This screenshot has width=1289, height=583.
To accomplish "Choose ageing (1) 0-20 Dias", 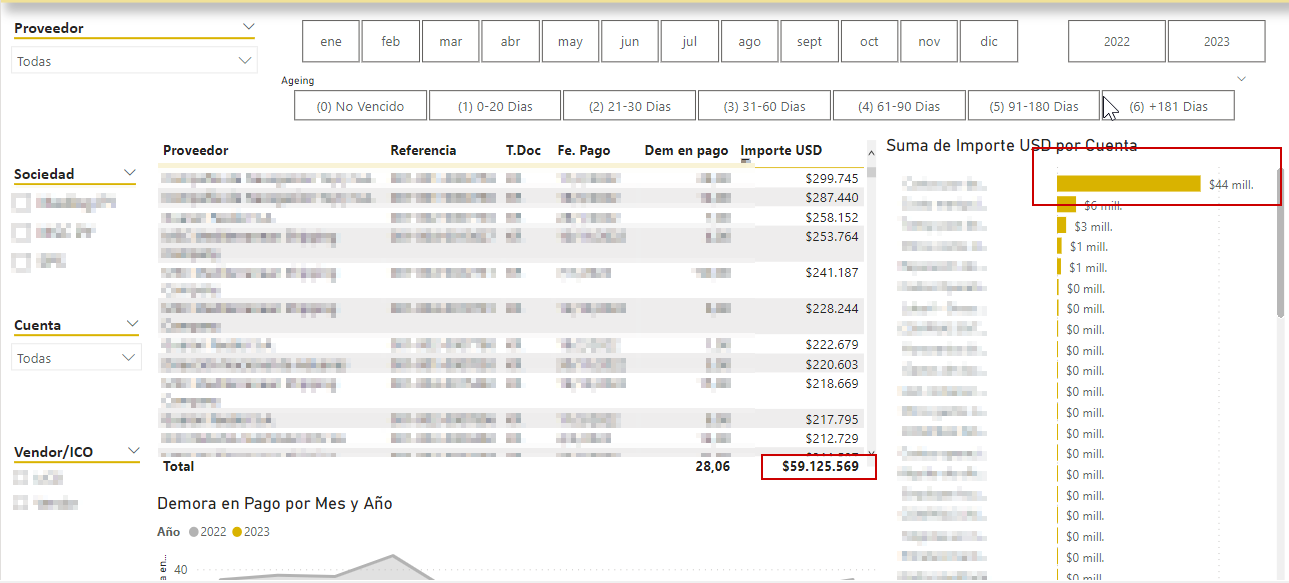I will coord(495,105).
